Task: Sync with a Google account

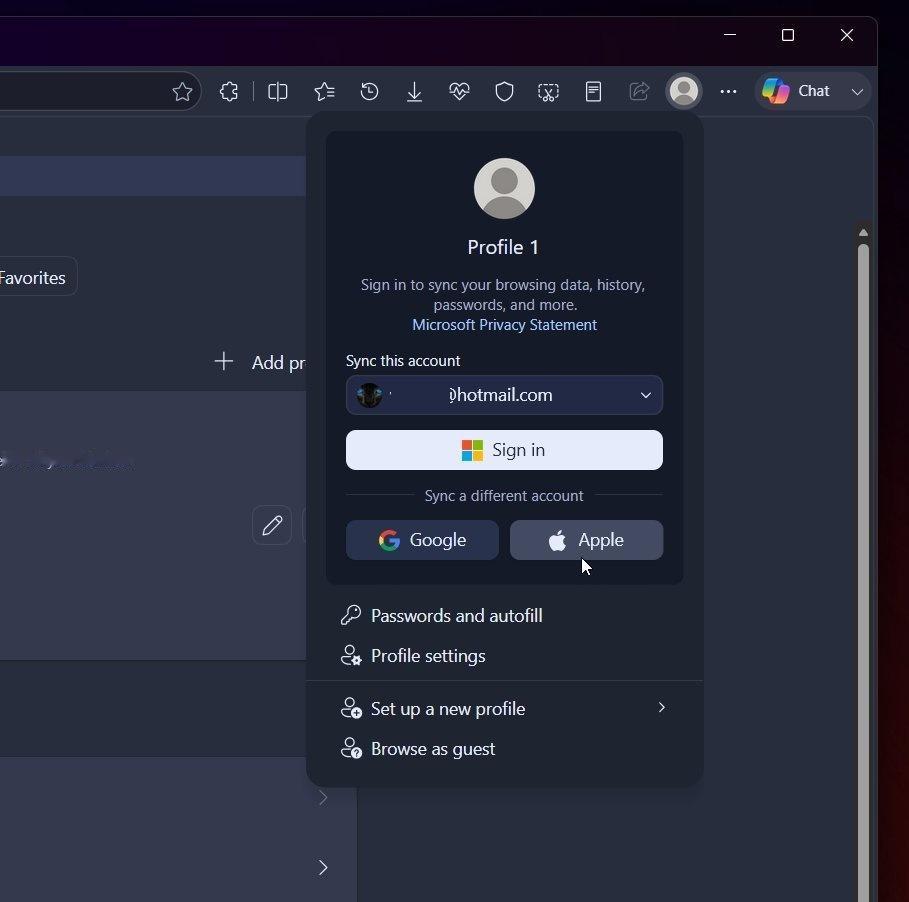Action: point(422,540)
